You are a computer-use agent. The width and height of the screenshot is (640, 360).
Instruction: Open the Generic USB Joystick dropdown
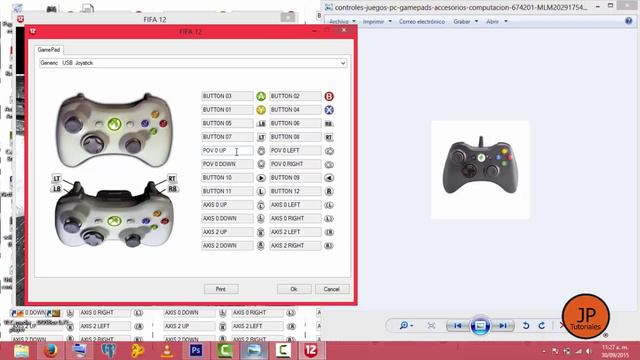(193, 63)
